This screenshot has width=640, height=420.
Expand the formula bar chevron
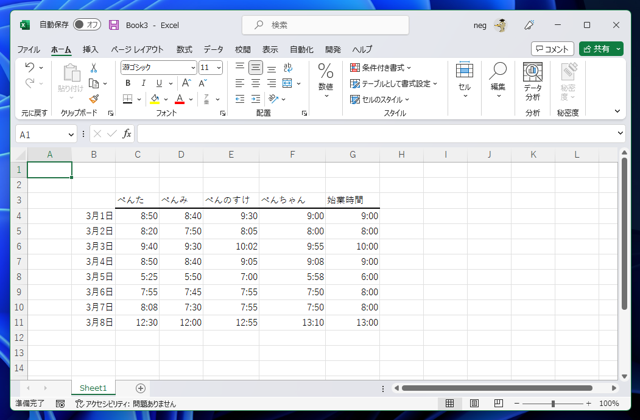pos(620,133)
